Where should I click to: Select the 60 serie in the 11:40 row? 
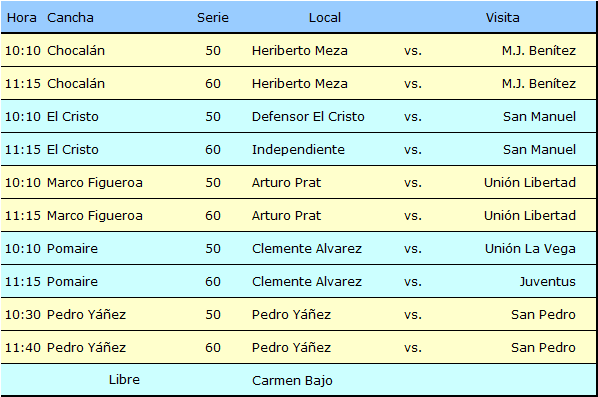pyautogui.click(x=213, y=347)
